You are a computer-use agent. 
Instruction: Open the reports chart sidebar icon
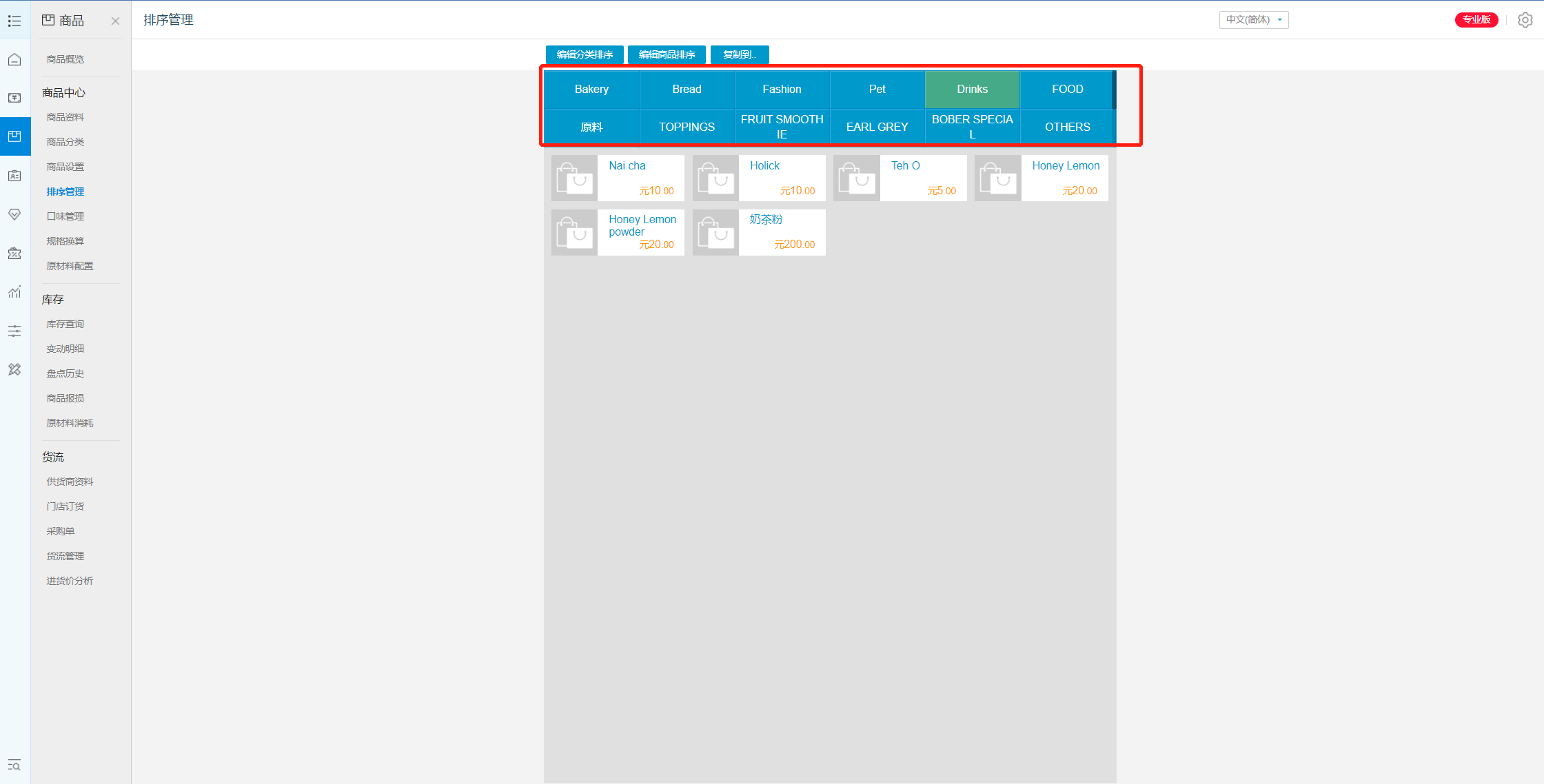pos(14,292)
